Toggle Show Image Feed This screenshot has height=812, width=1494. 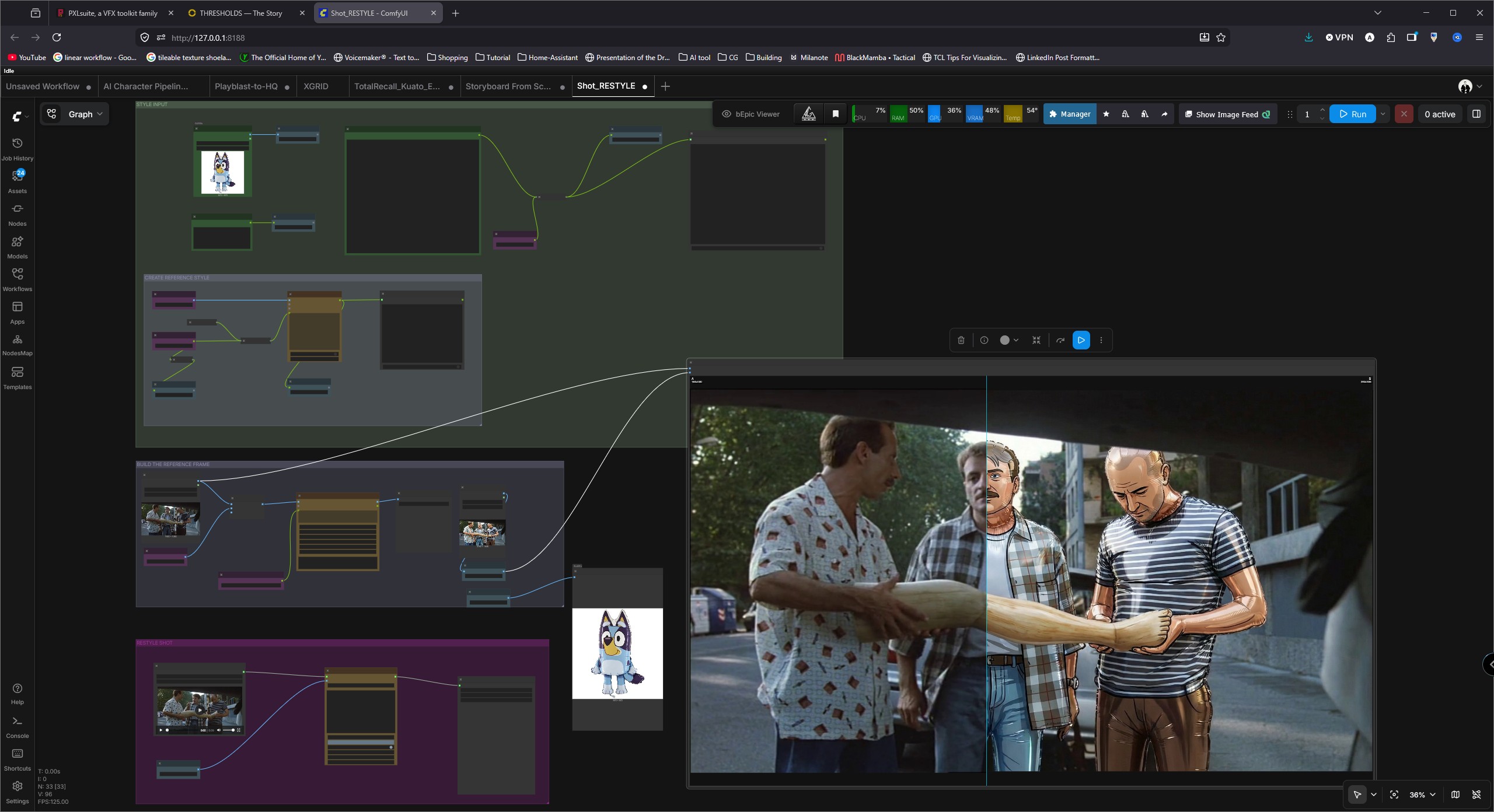pyautogui.click(x=1228, y=114)
